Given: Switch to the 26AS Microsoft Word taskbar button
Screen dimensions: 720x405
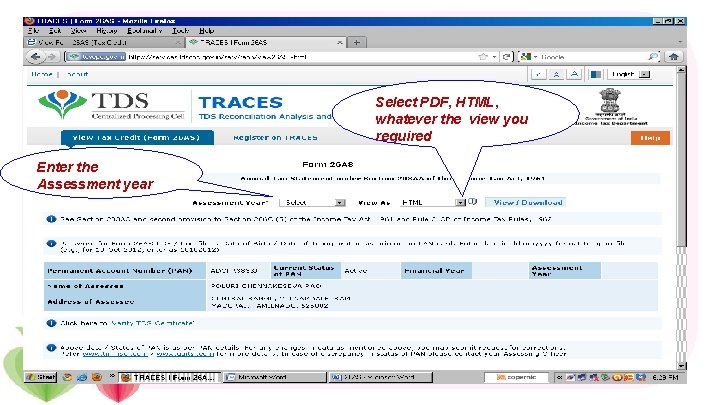Looking at the screenshot, I should coord(381,377).
